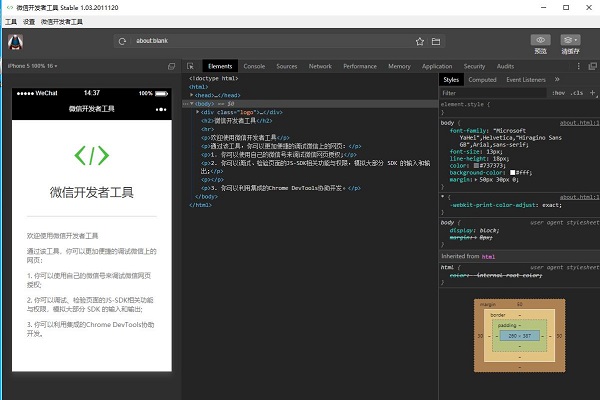Image resolution: width=600 pixels, height=400 pixels.
Task: Open about.html source link for body rule
Action: [x=579, y=123]
